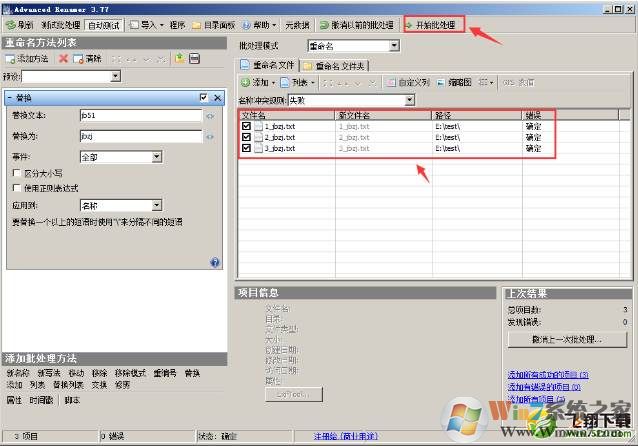
Task: Click the save presets disk icon
Action: tap(194, 59)
